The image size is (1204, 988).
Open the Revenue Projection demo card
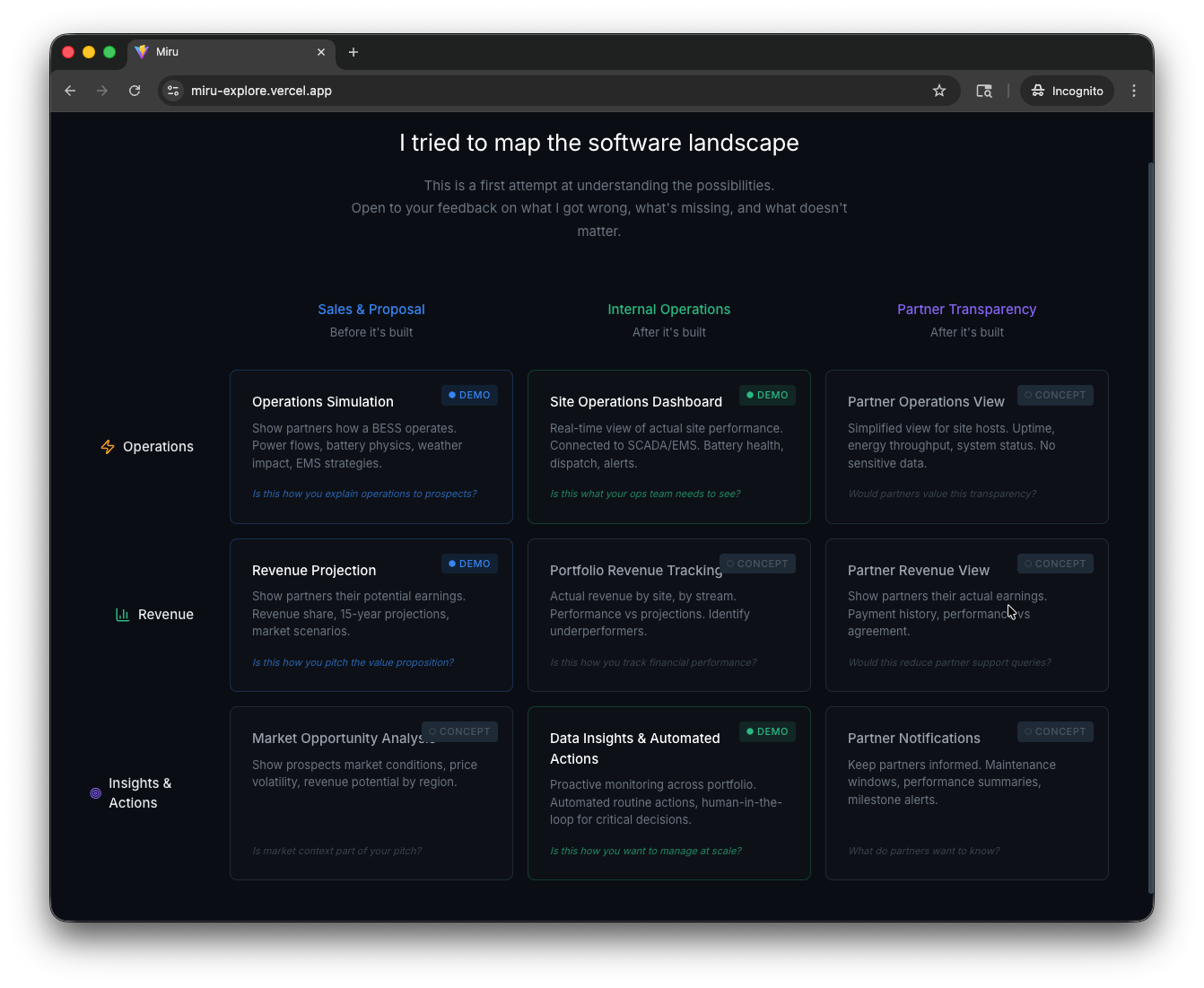click(x=371, y=615)
